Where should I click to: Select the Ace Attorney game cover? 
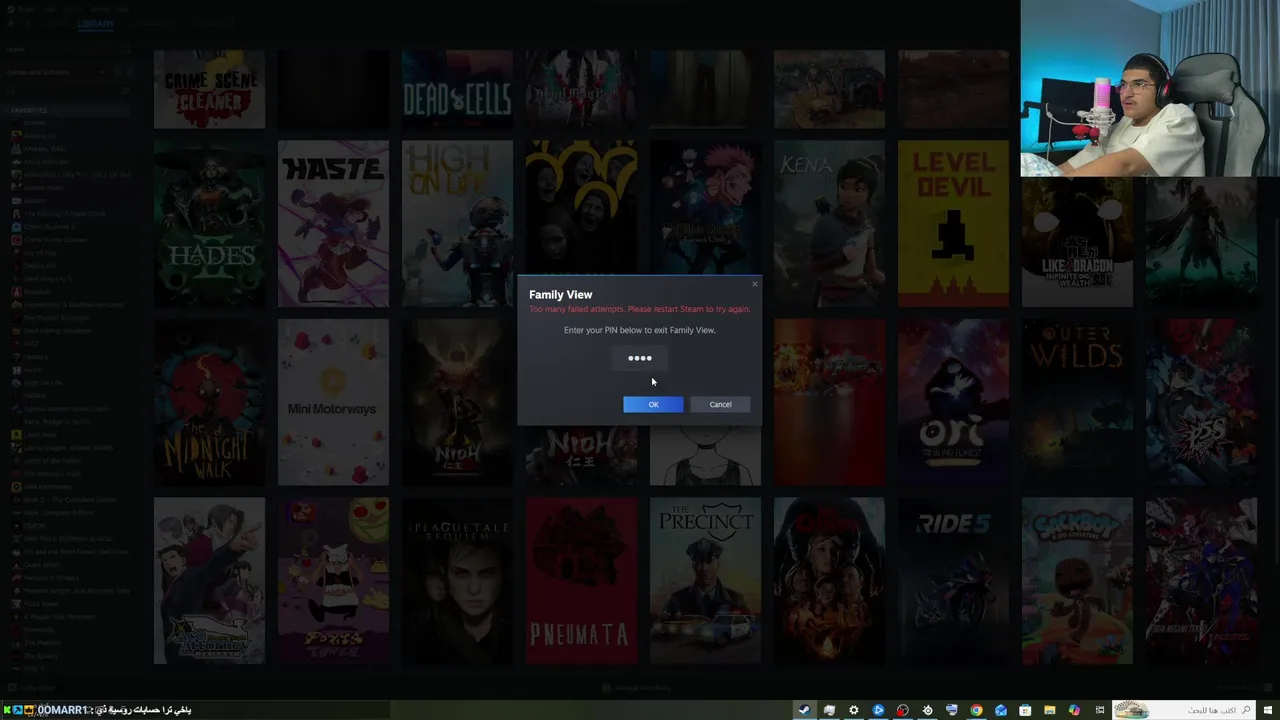click(x=209, y=581)
